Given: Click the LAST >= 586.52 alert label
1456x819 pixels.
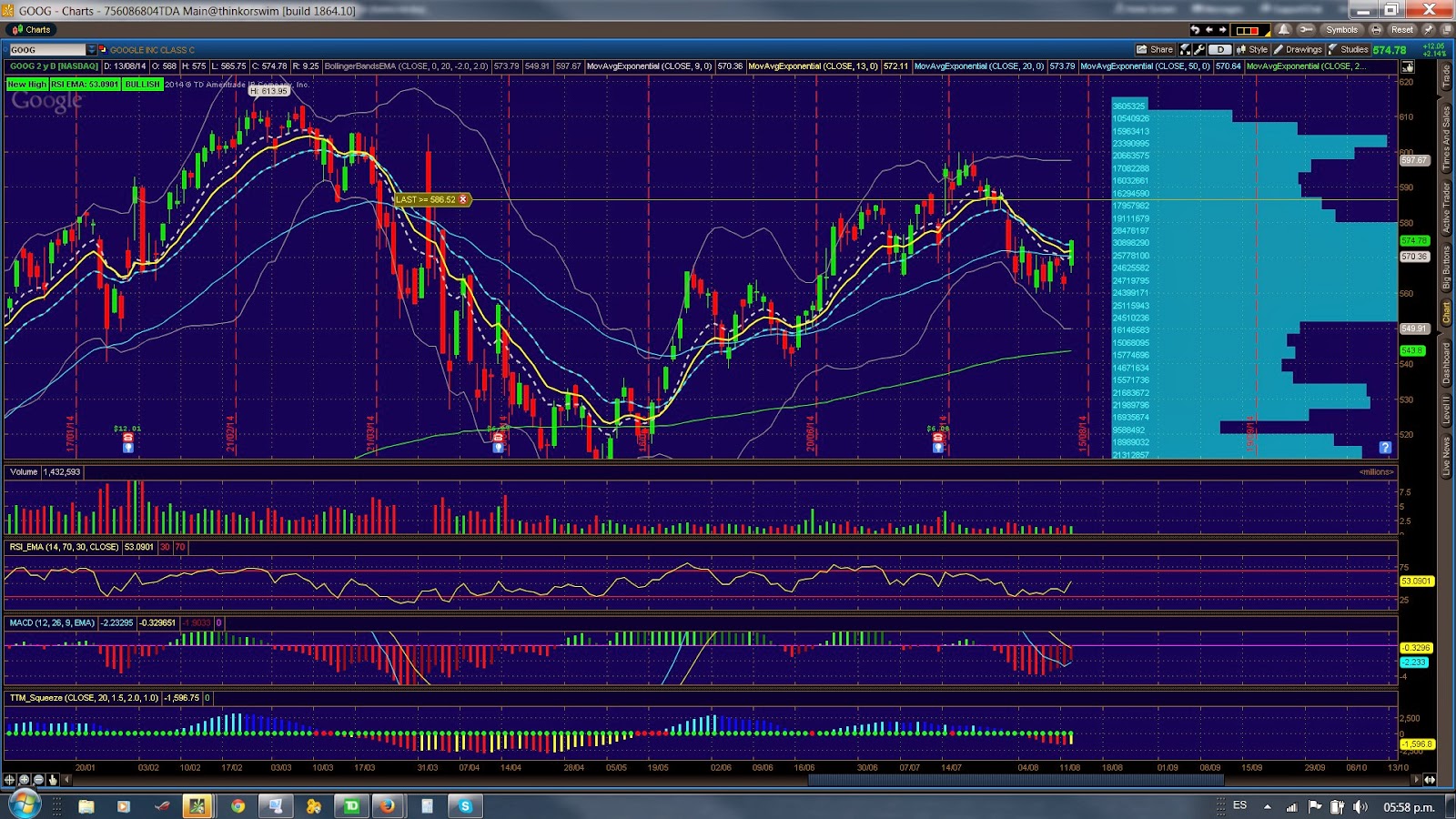Looking at the screenshot, I should 426,199.
